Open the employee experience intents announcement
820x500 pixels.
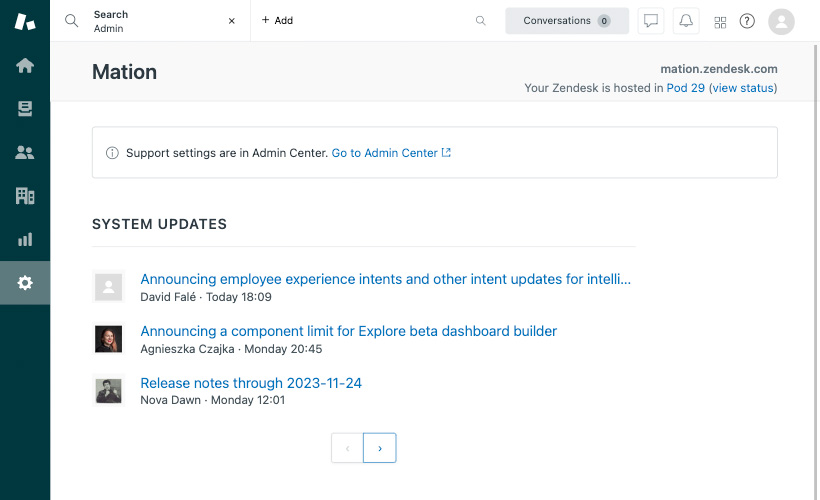coord(385,279)
